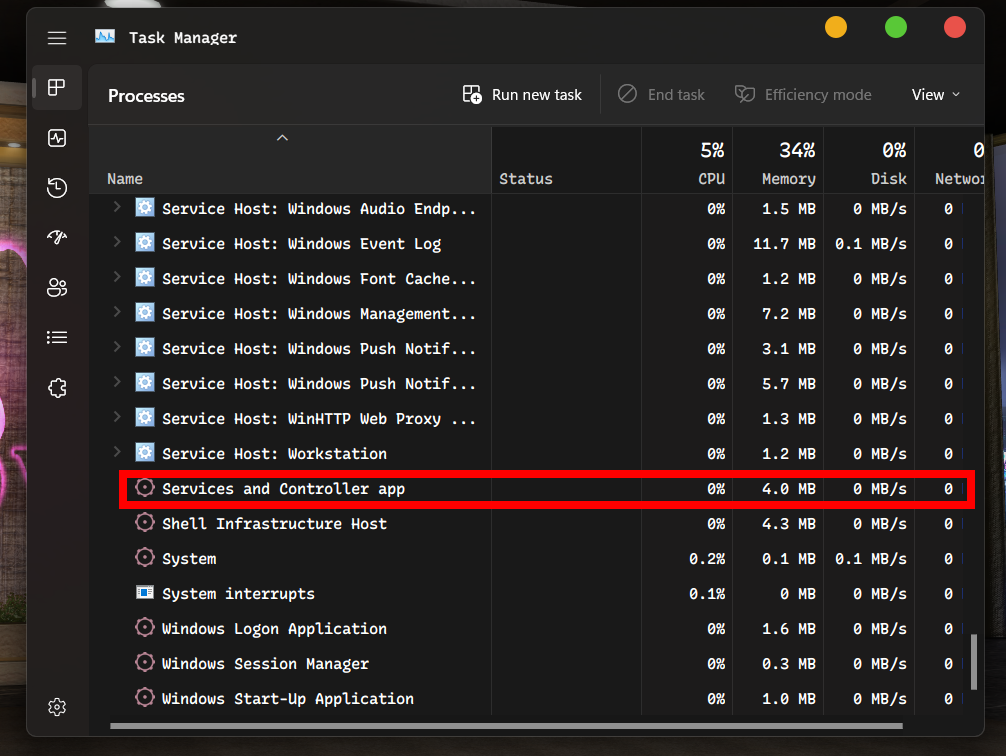Sort by the Disk column header
Screen dimensions: 1006x756
[869, 160]
